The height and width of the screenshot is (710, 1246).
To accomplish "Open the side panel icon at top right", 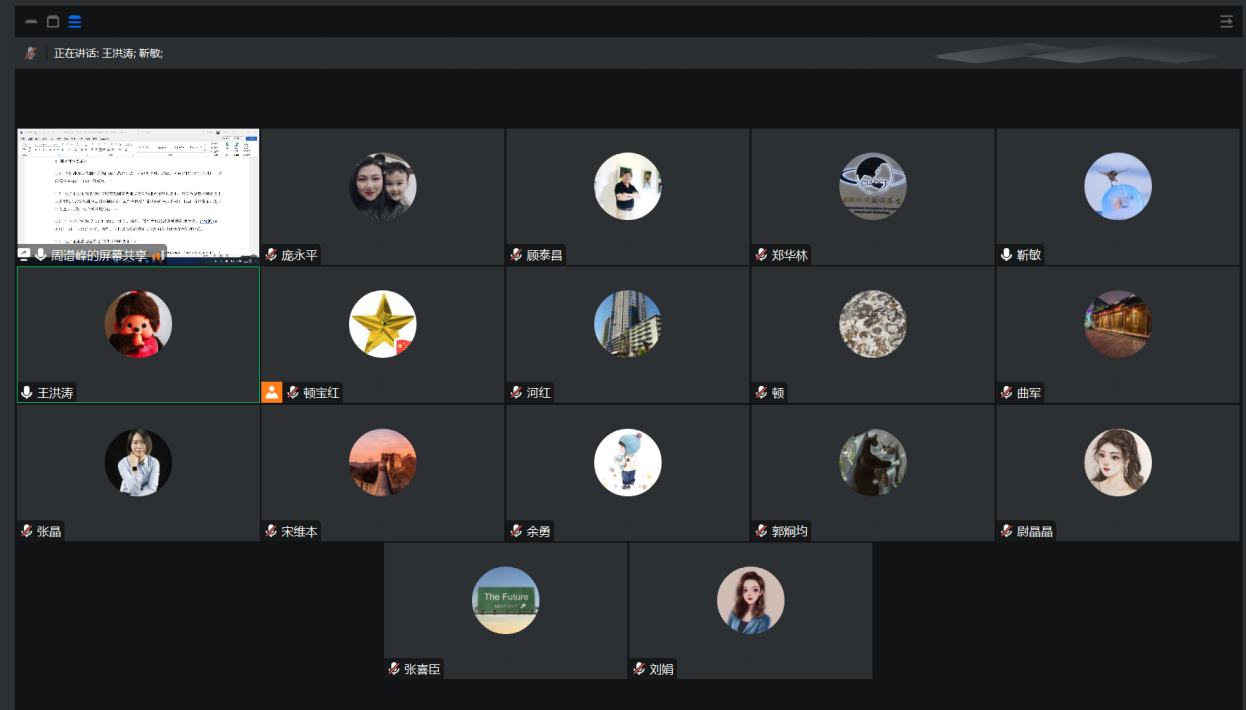I will (x=1226, y=21).
